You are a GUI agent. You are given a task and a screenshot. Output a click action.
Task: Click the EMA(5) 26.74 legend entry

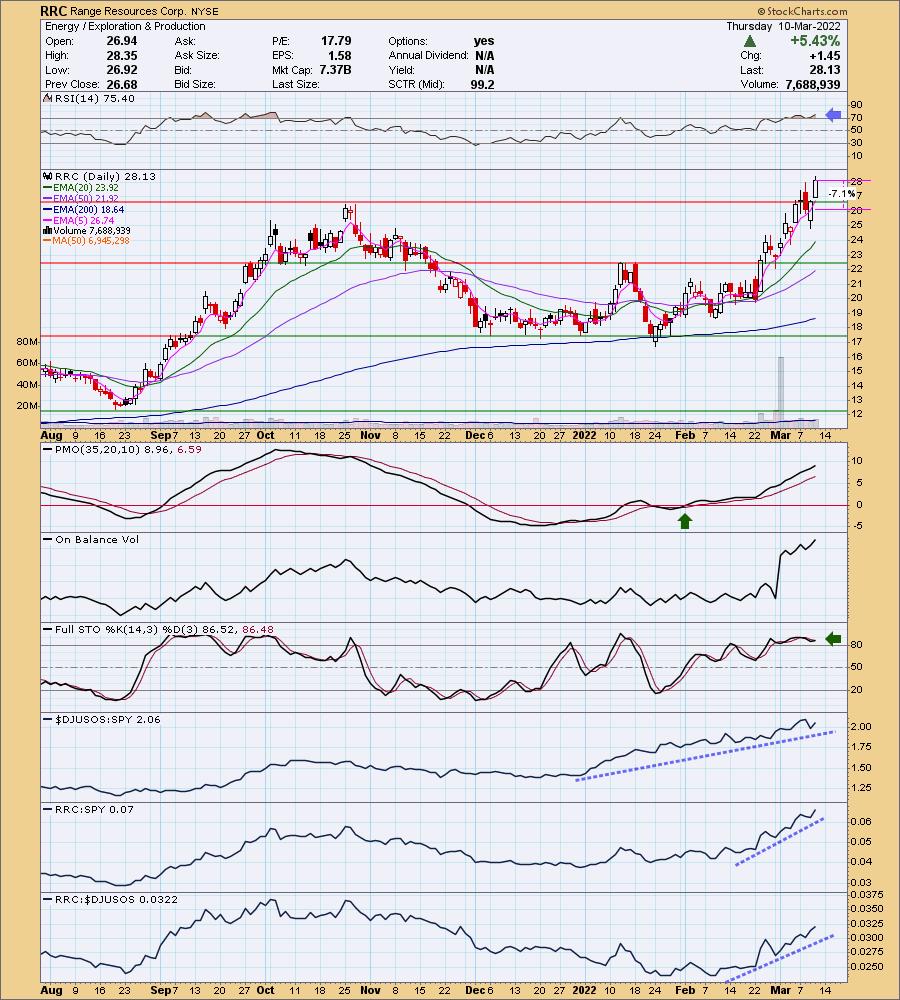[x=79, y=220]
